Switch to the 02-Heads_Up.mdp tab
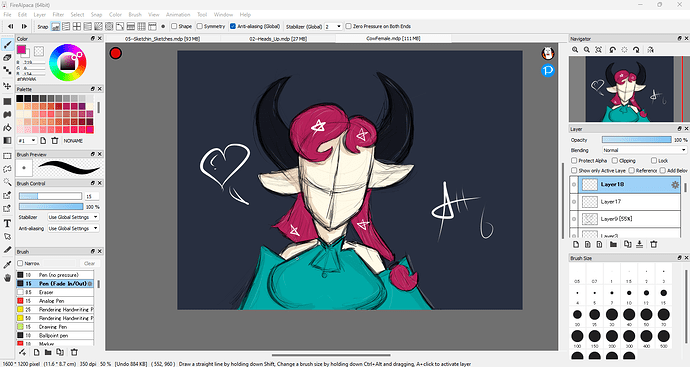Viewport: 690px width, 367px height. tap(278, 39)
